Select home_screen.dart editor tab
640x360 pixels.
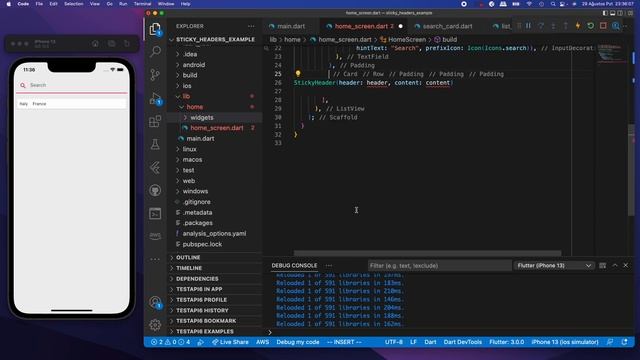pyautogui.click(x=362, y=26)
